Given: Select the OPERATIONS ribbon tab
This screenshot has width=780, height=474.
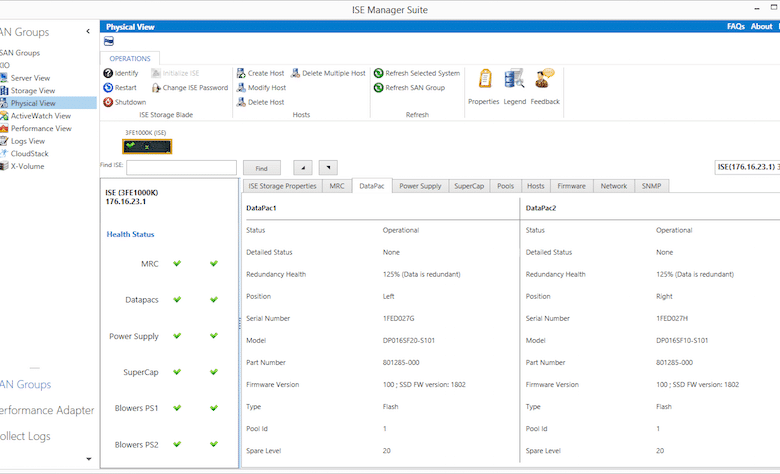Looking at the screenshot, I should [130, 58].
